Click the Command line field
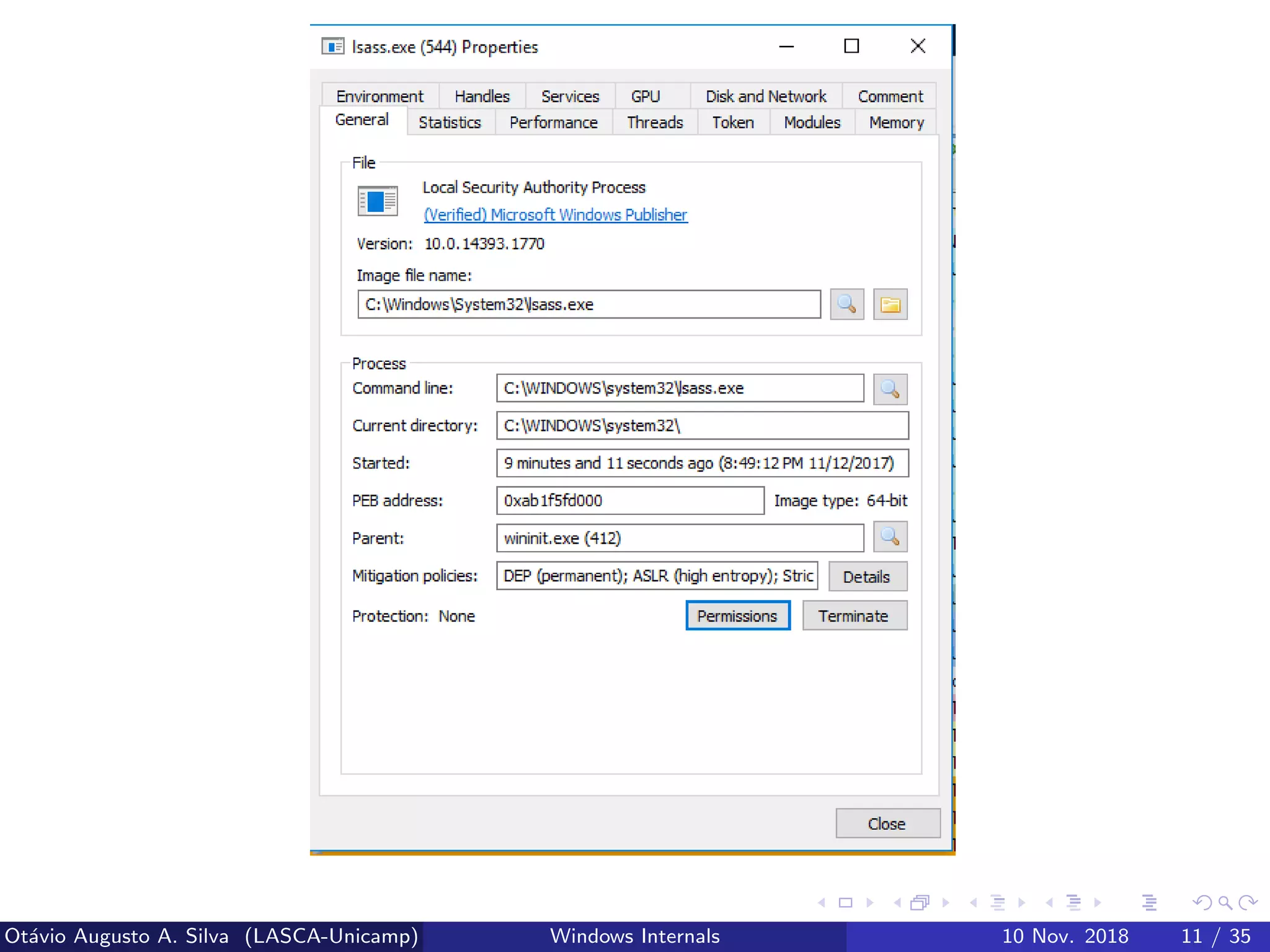Image resolution: width=1270 pixels, height=952 pixels. 680,388
